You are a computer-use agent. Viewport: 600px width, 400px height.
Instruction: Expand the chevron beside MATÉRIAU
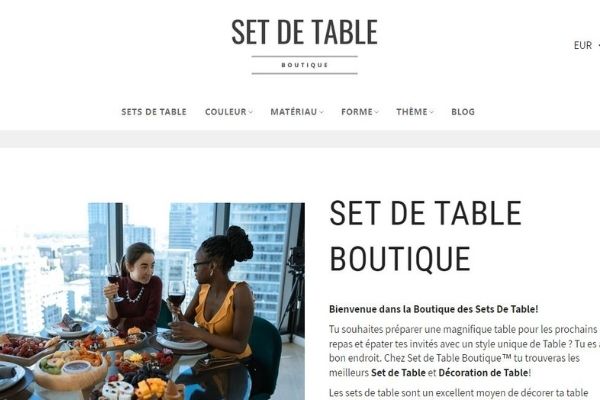(x=321, y=112)
